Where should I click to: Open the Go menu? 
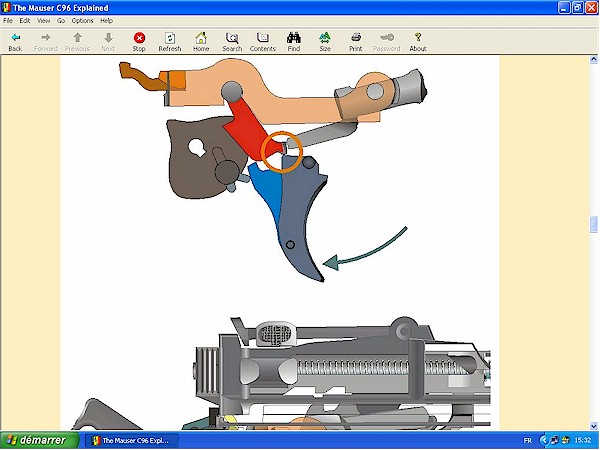(61, 21)
